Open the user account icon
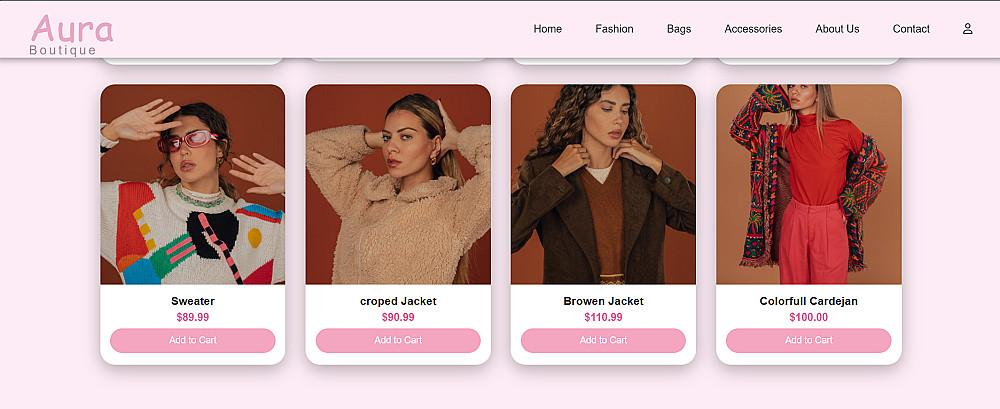This screenshot has height=409, width=1000. pyautogui.click(x=967, y=29)
